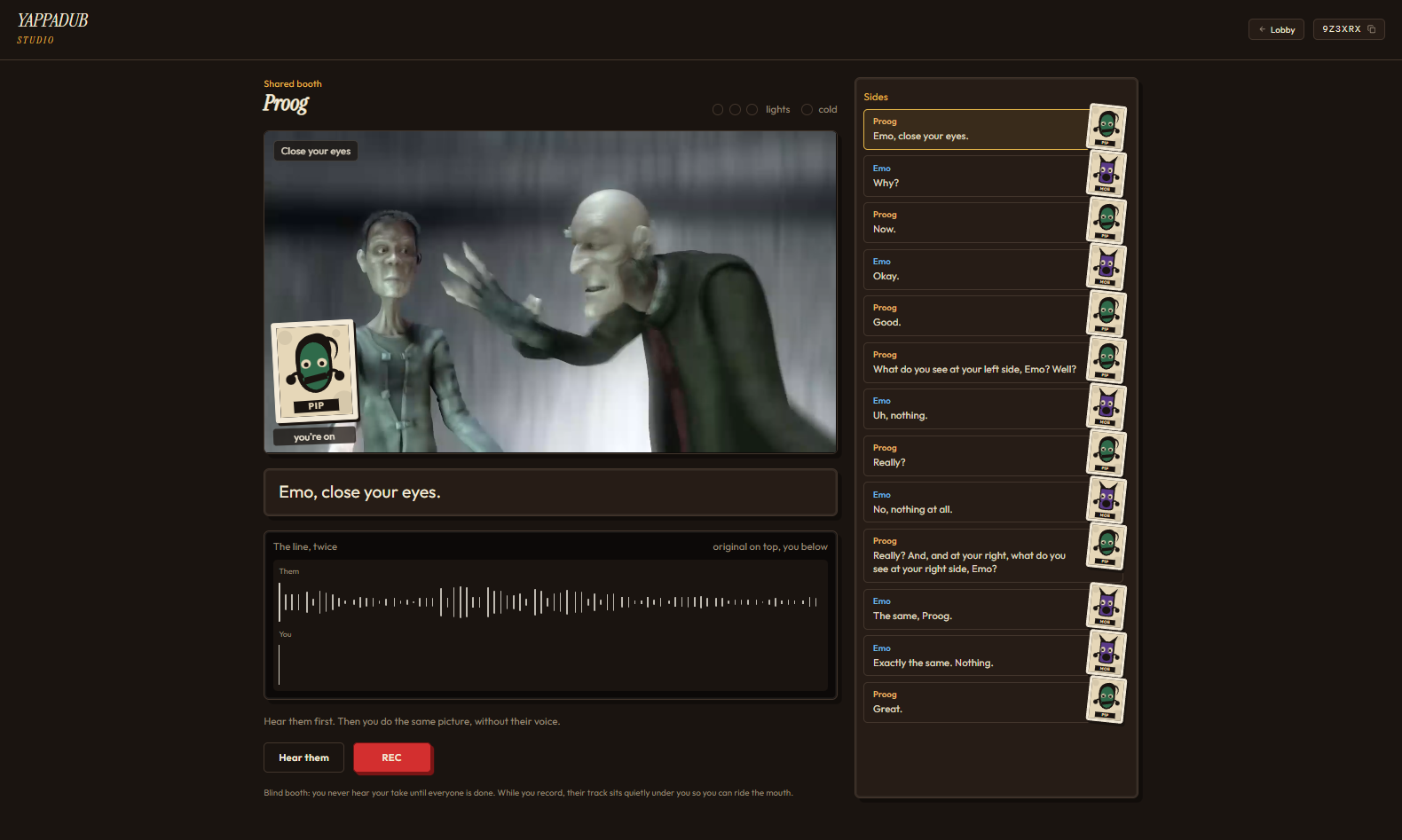Screen dimensions: 1402x840
Task: Click the Proog avatar beside "Good."
Action: click(x=1107, y=314)
